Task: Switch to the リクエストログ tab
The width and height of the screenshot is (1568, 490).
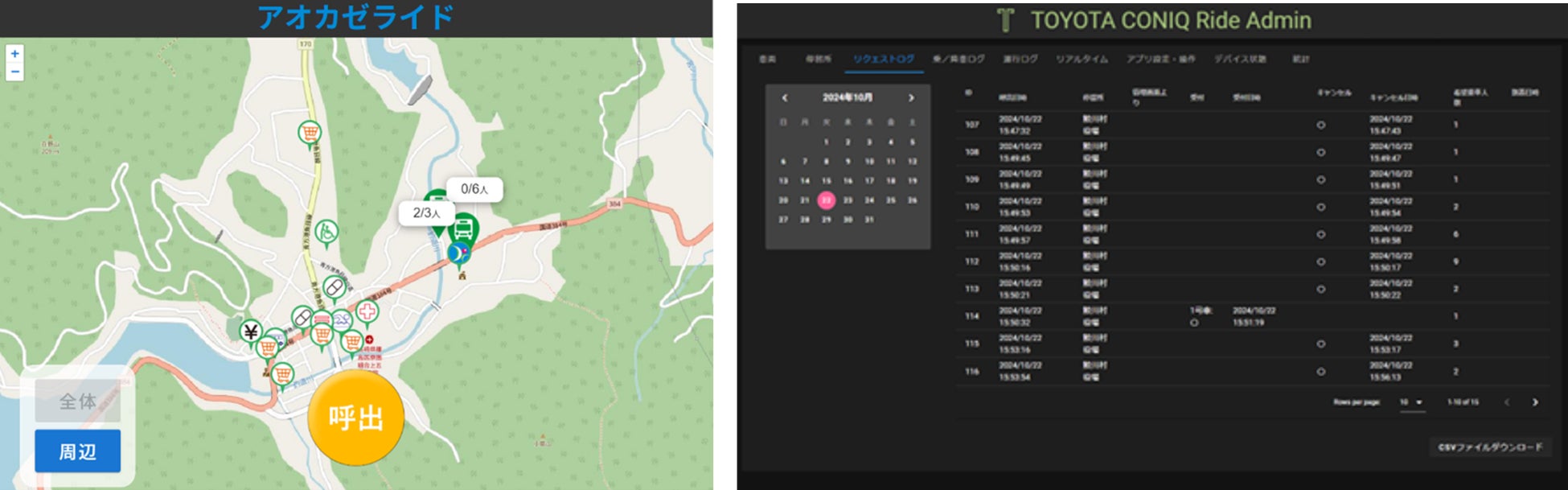Action: [884, 60]
